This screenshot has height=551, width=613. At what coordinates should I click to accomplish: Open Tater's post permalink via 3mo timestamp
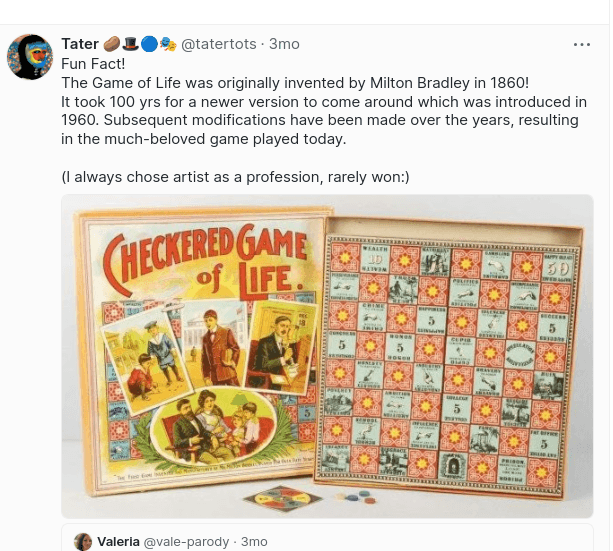[284, 44]
